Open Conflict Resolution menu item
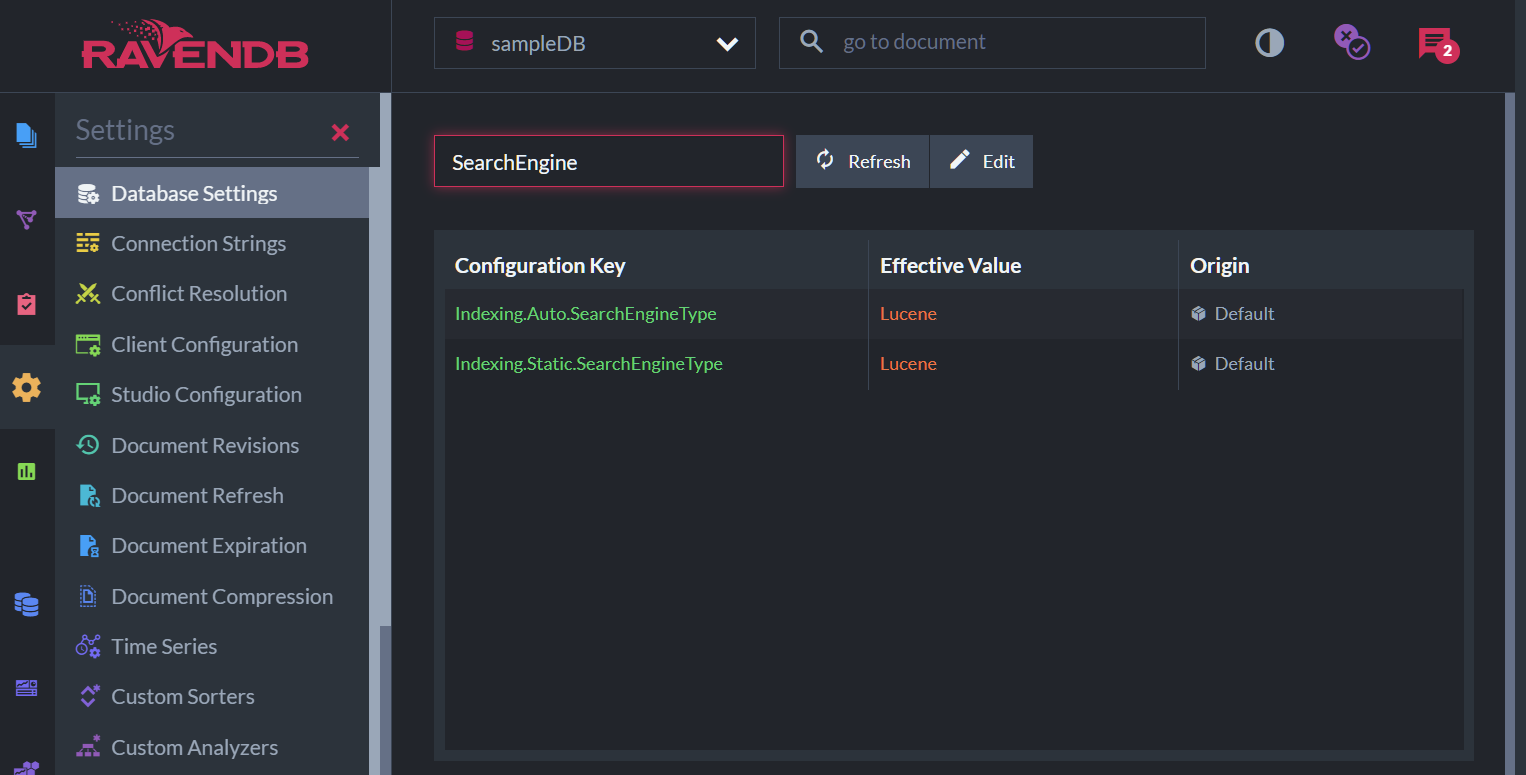The width and height of the screenshot is (1526, 775). coord(212,294)
